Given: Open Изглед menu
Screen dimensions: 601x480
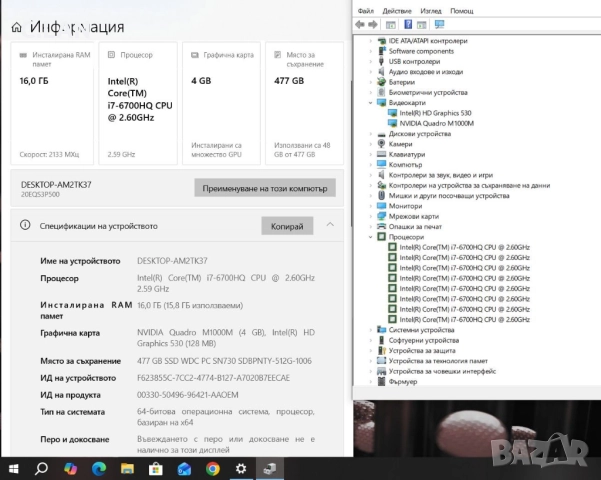Looking at the screenshot, I should point(431,11).
